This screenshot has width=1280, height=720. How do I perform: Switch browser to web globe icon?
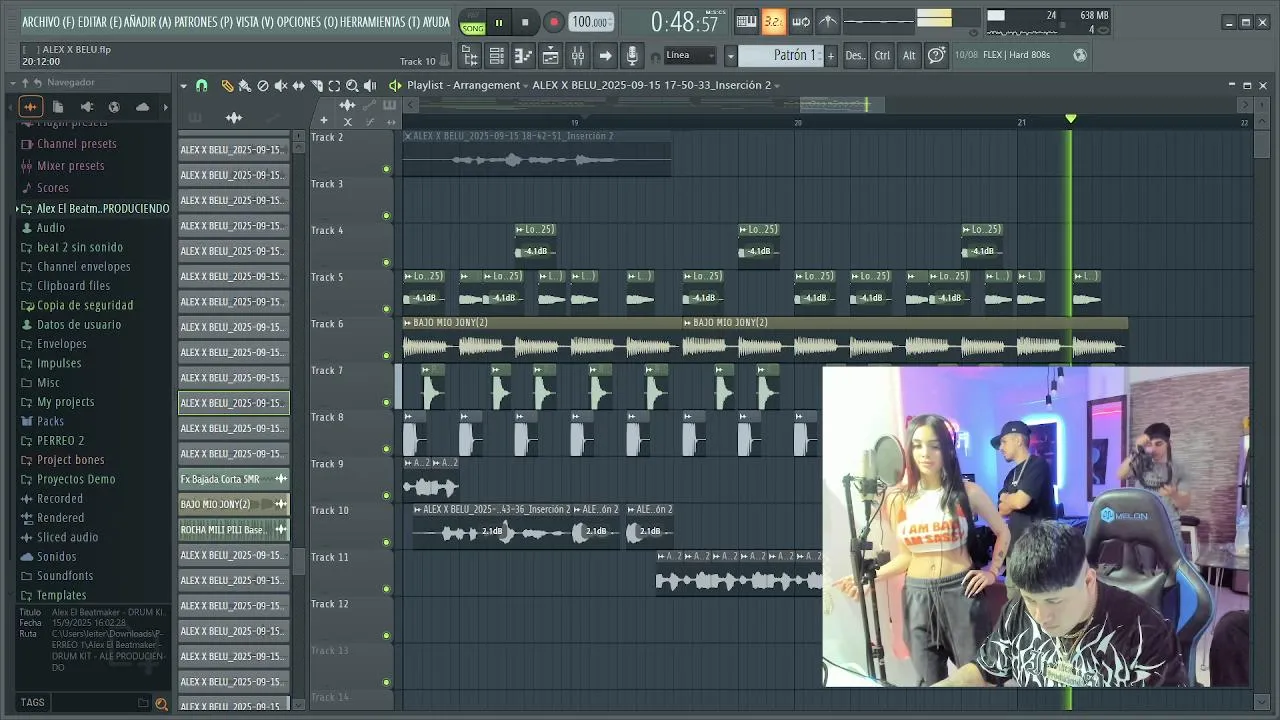click(114, 107)
